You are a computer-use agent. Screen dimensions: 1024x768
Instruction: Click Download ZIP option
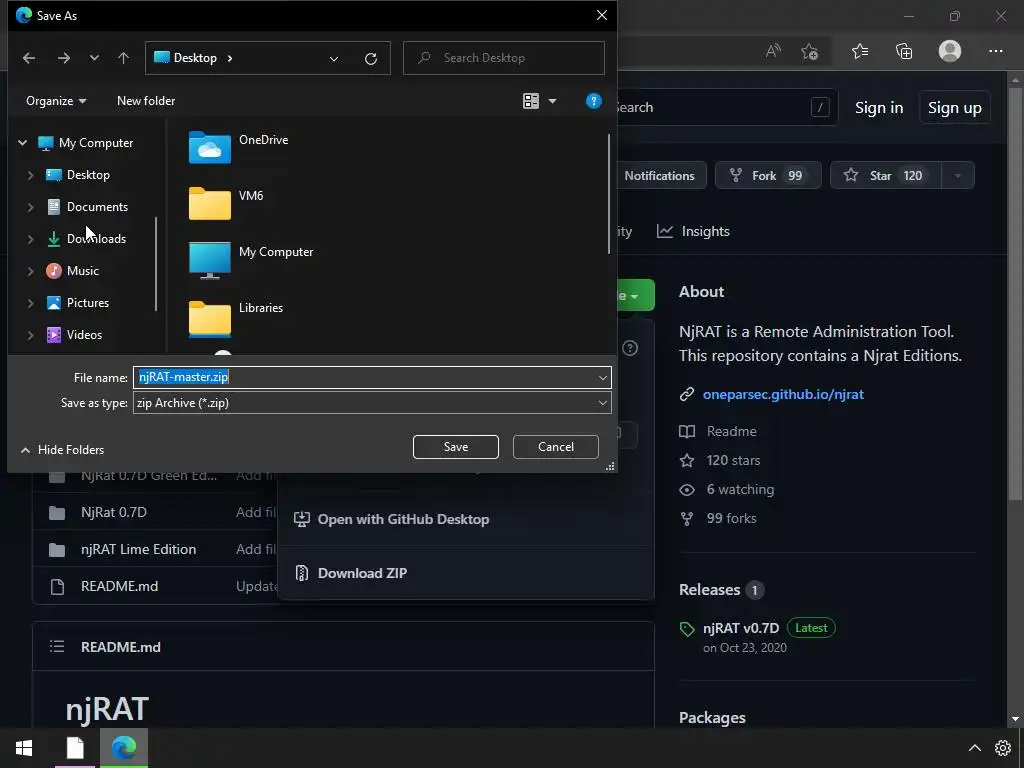(362, 573)
